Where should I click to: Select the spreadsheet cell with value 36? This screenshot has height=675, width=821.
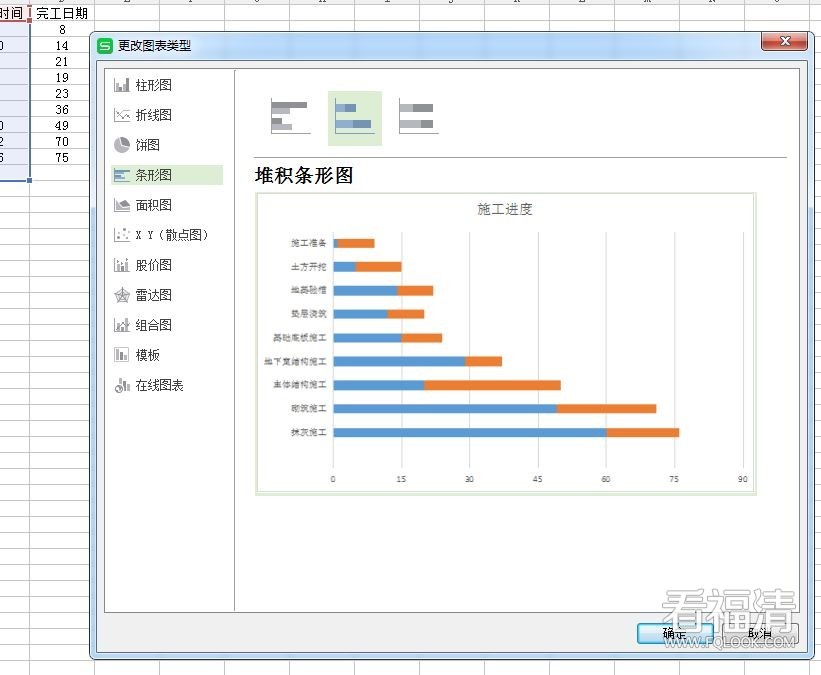click(x=62, y=109)
